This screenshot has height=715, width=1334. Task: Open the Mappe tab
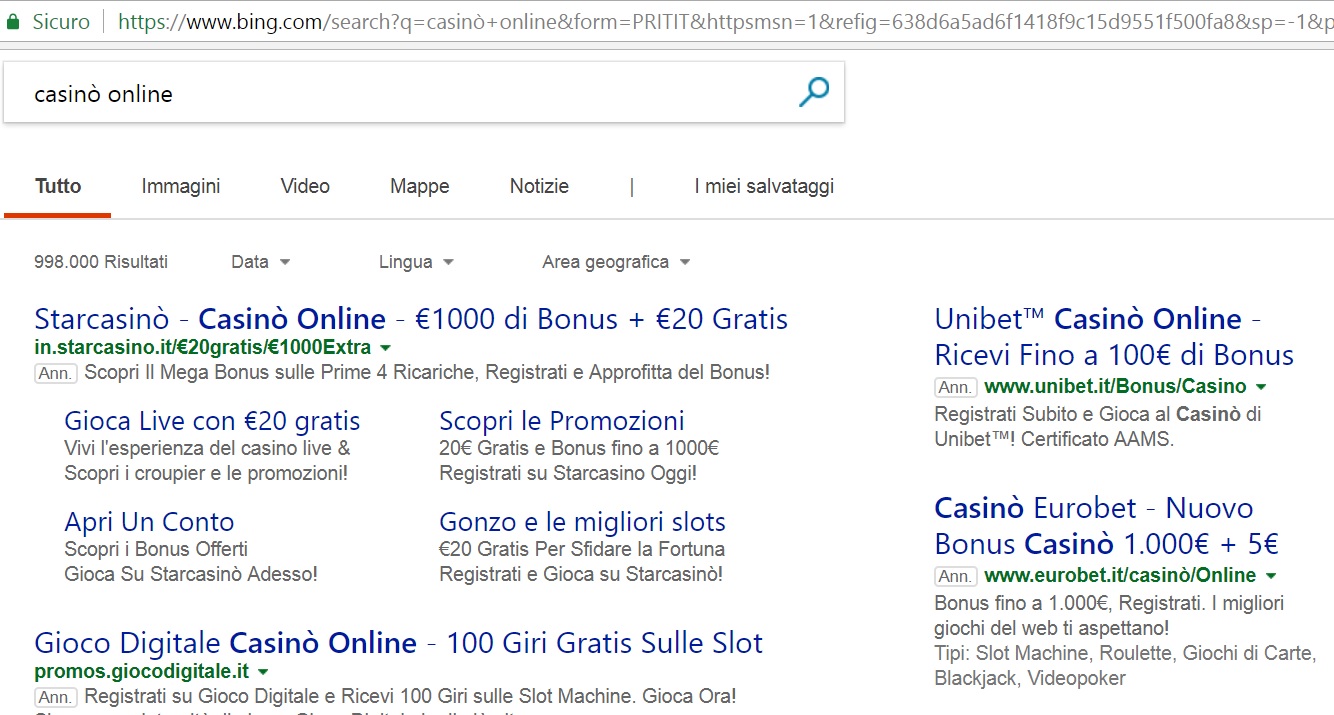tap(420, 186)
